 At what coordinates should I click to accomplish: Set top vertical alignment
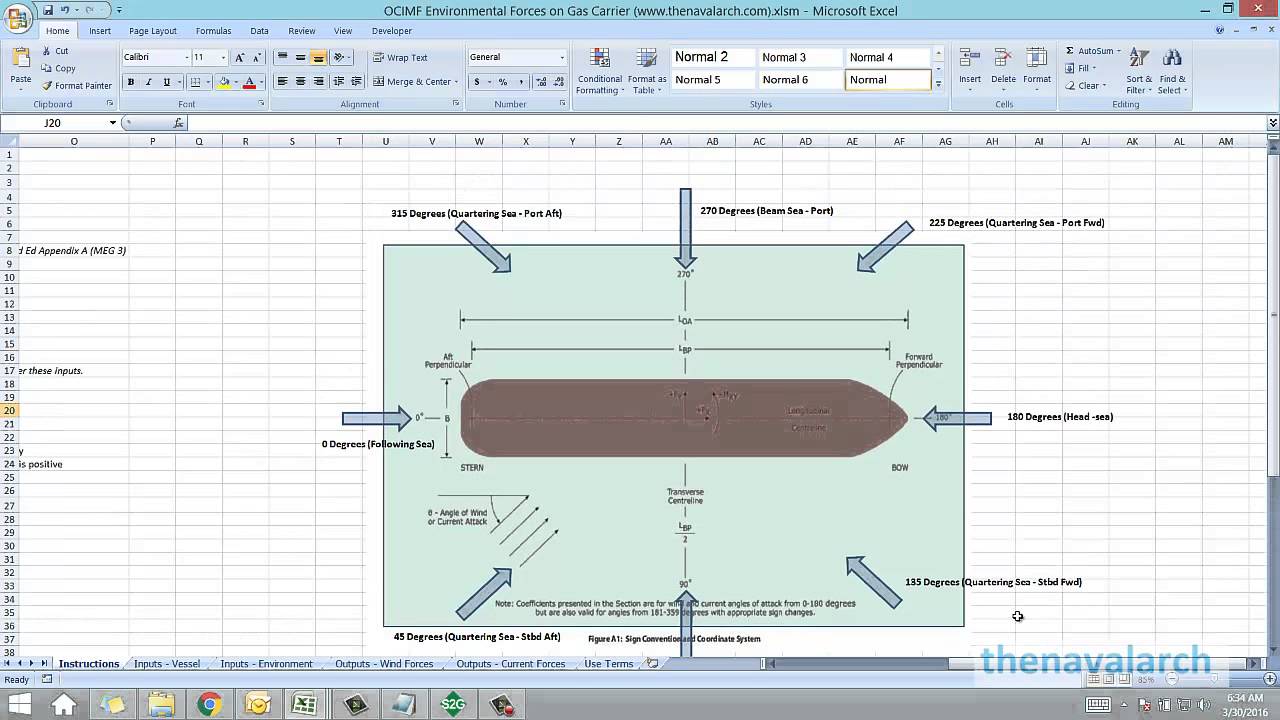click(x=282, y=57)
